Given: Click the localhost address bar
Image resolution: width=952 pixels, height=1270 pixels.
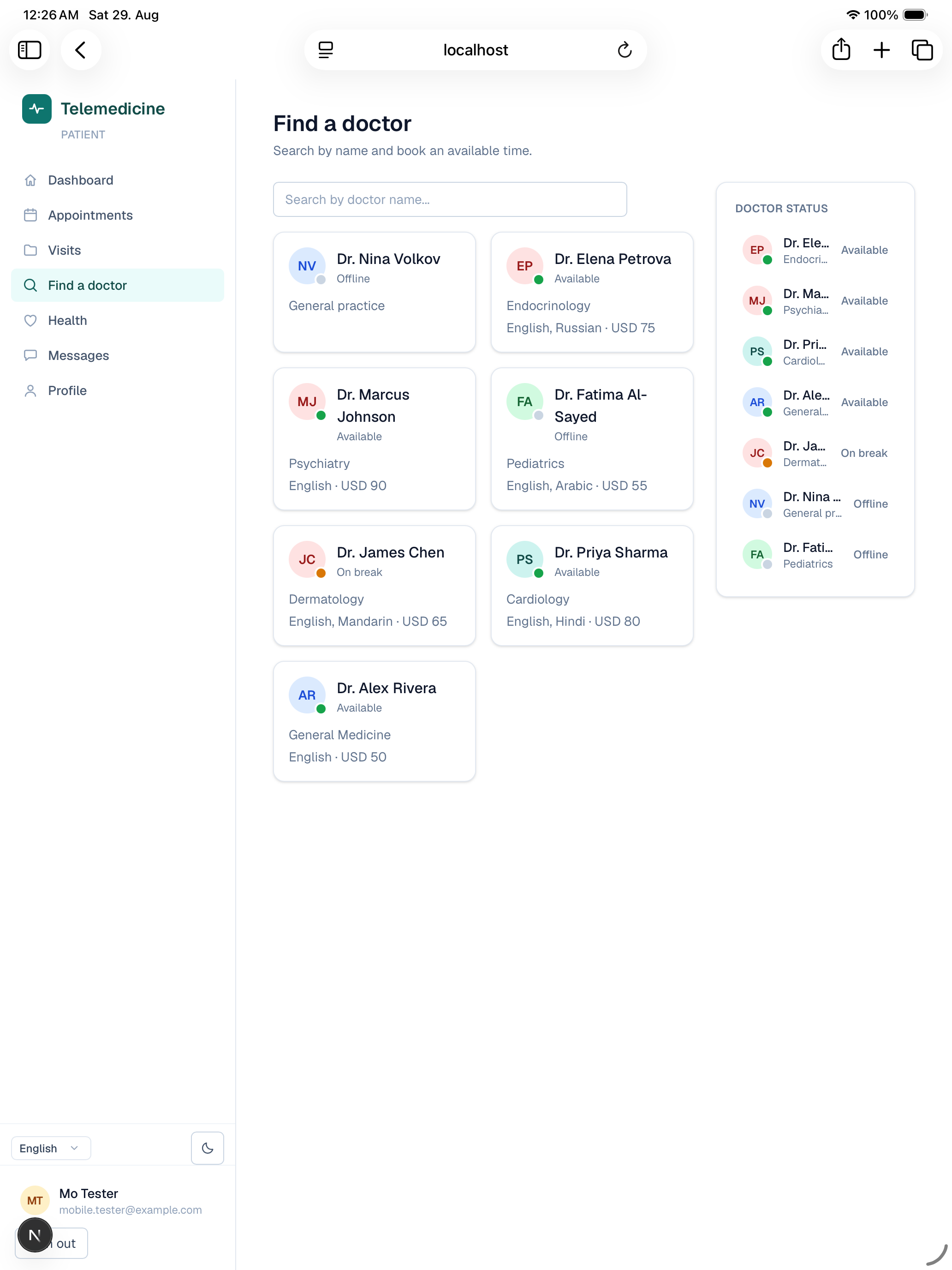Looking at the screenshot, I should (x=475, y=50).
